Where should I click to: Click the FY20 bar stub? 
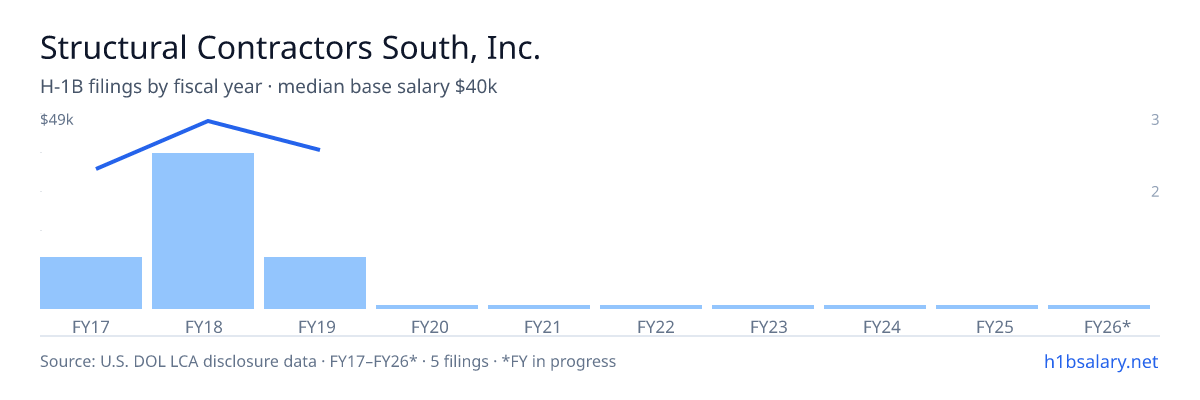(427, 307)
